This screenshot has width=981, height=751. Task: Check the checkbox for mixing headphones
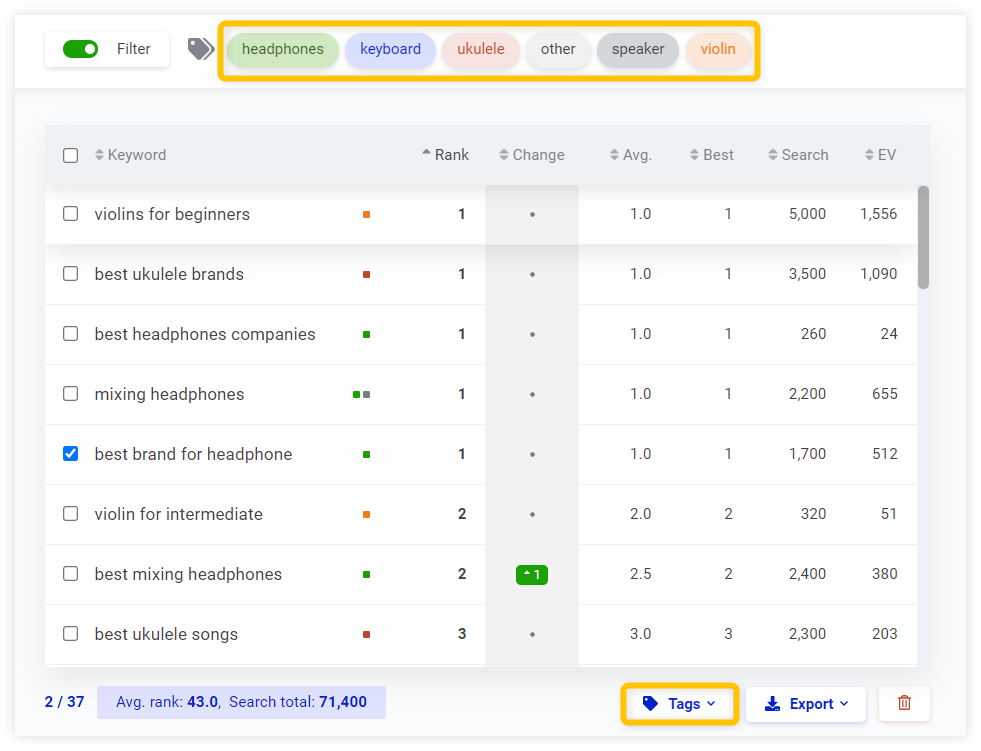pos(70,393)
